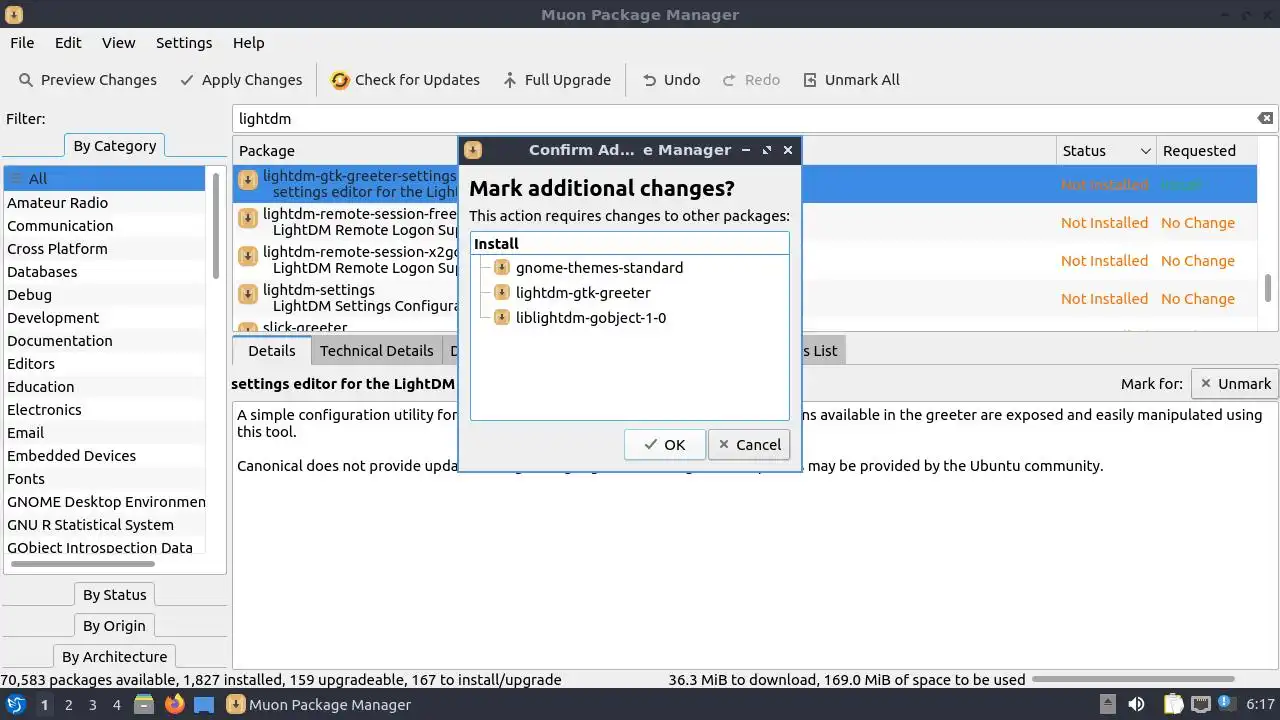The width and height of the screenshot is (1280, 720).
Task: Open the File menu
Action: 22,43
